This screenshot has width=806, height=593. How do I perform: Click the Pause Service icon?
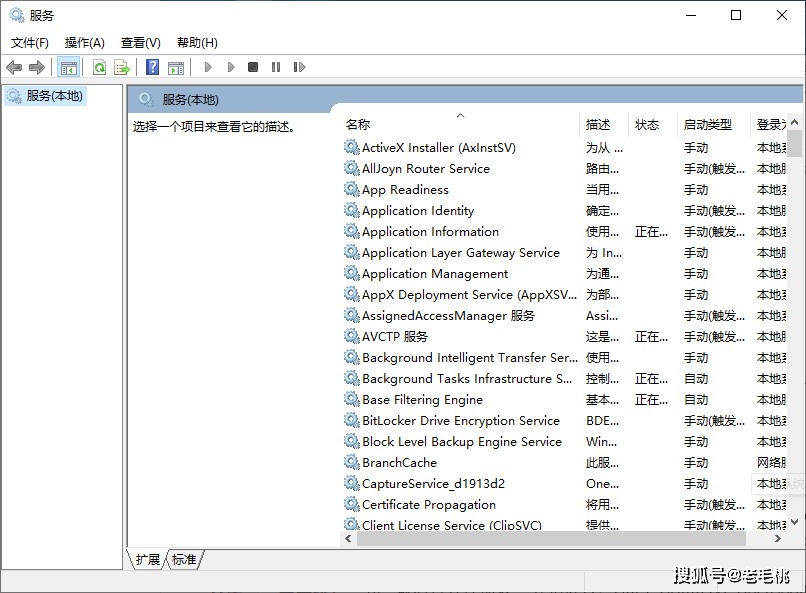point(276,67)
